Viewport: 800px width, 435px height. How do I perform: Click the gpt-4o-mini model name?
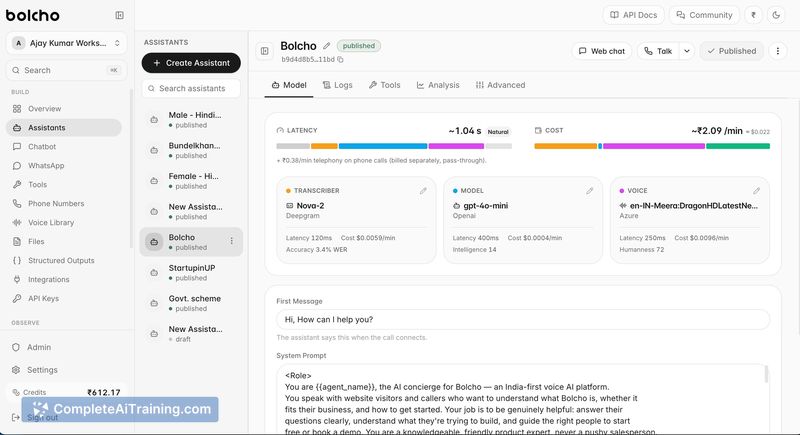(x=486, y=206)
